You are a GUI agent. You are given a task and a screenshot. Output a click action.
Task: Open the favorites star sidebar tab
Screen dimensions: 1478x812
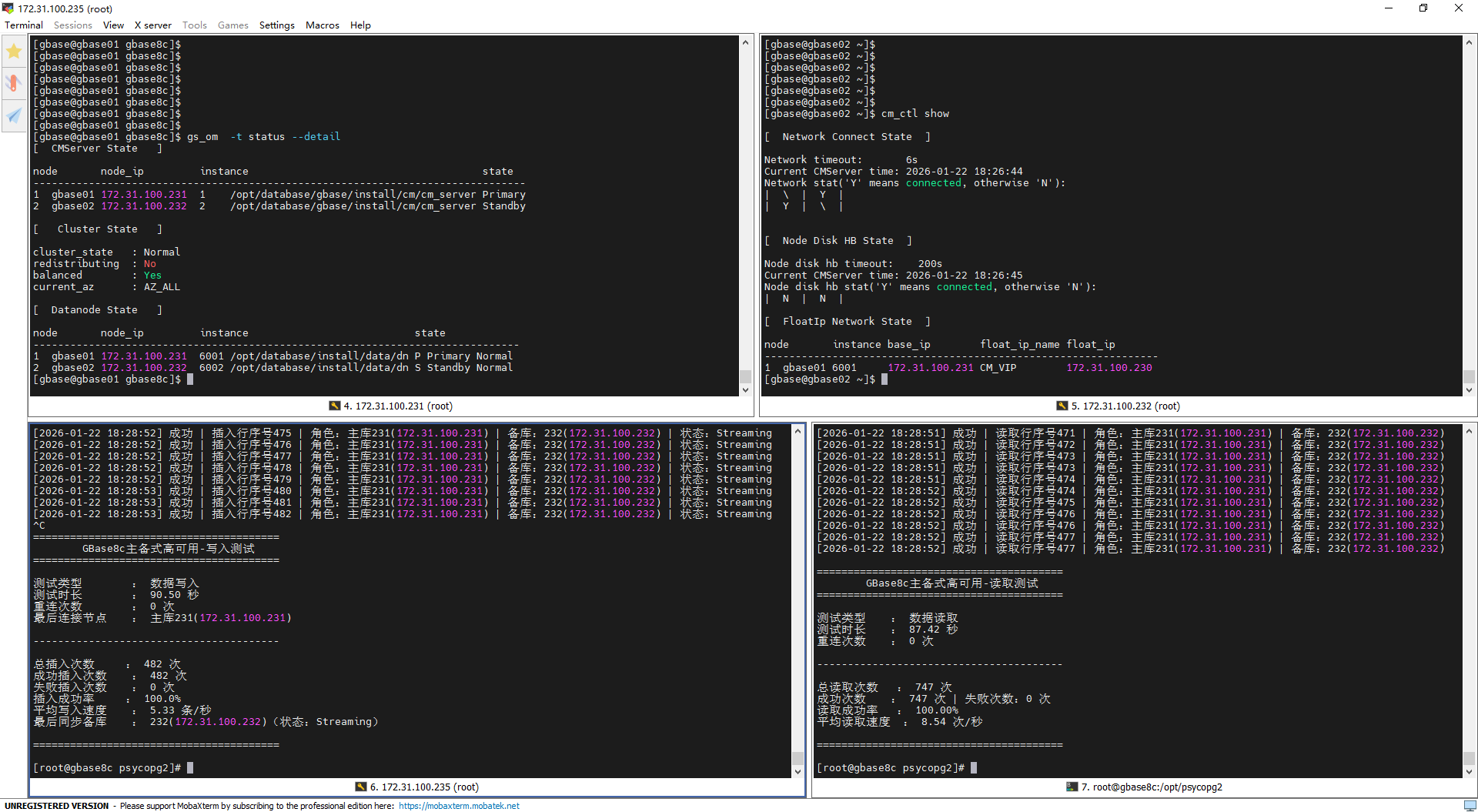[x=14, y=52]
